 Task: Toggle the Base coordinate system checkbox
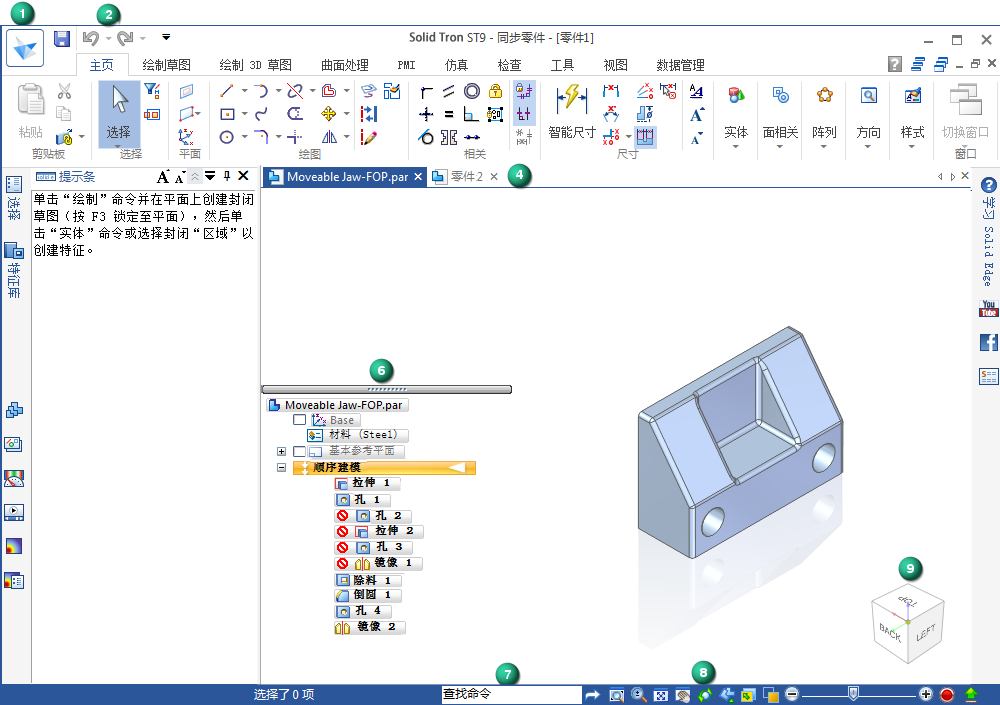[x=299, y=421]
